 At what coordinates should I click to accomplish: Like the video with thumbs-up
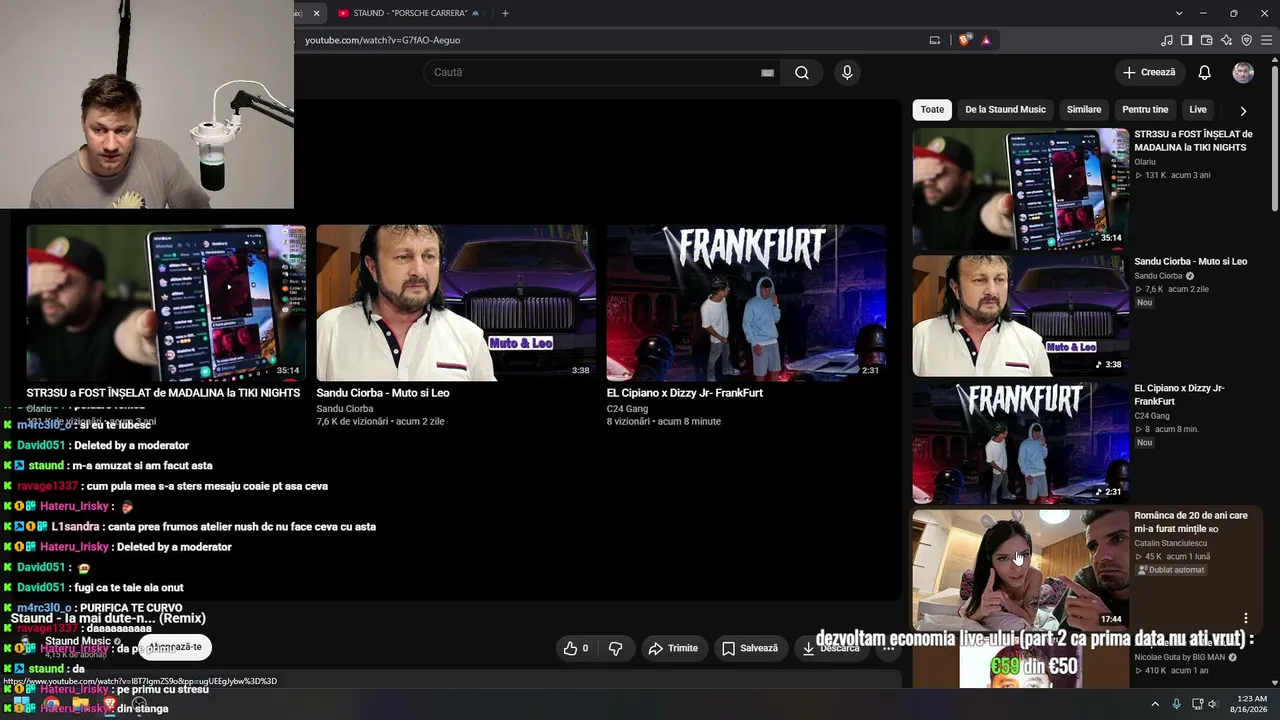click(576, 648)
